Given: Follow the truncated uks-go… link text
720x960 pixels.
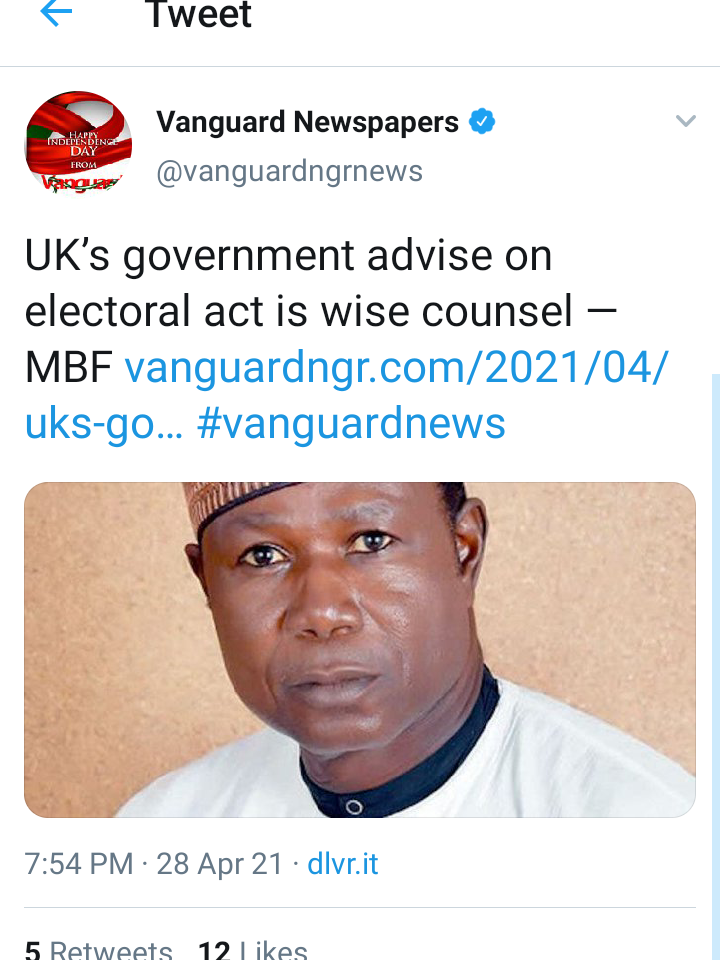Looking at the screenshot, I should 103,423.
